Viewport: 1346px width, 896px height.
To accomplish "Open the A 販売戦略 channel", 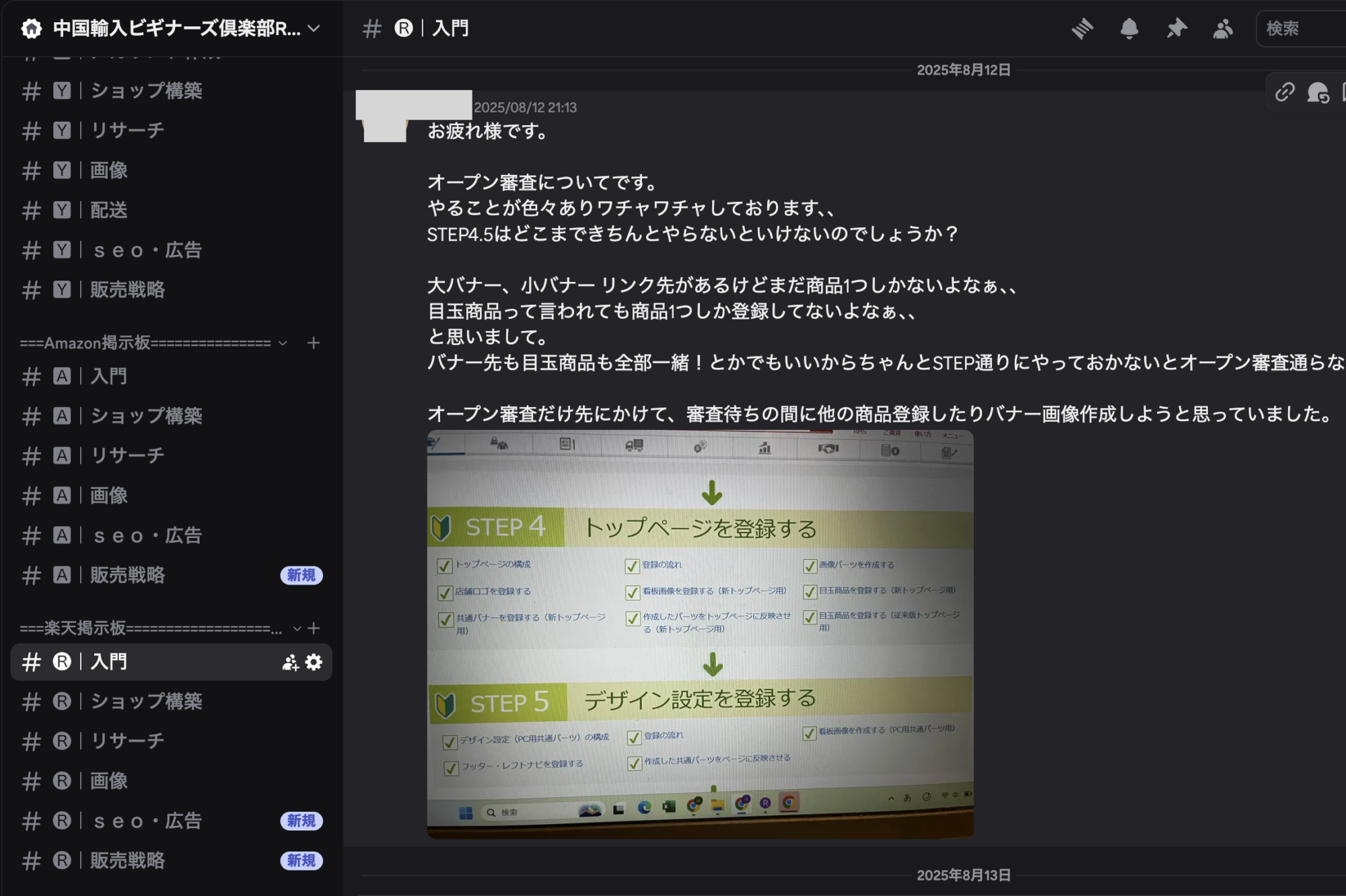I will [x=171, y=576].
